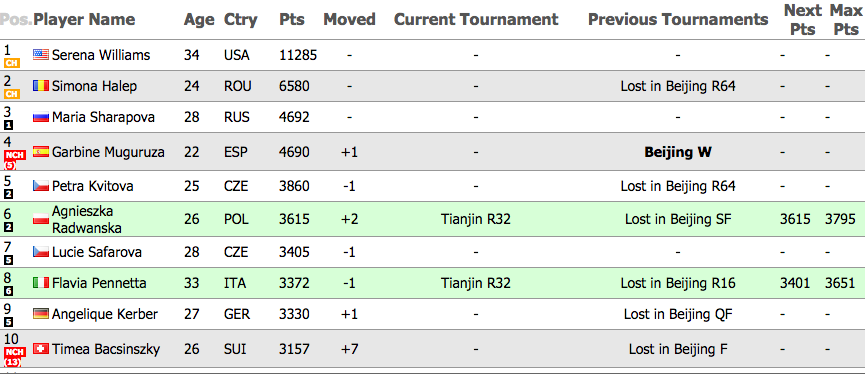Click the Moved column header

[349, 19]
